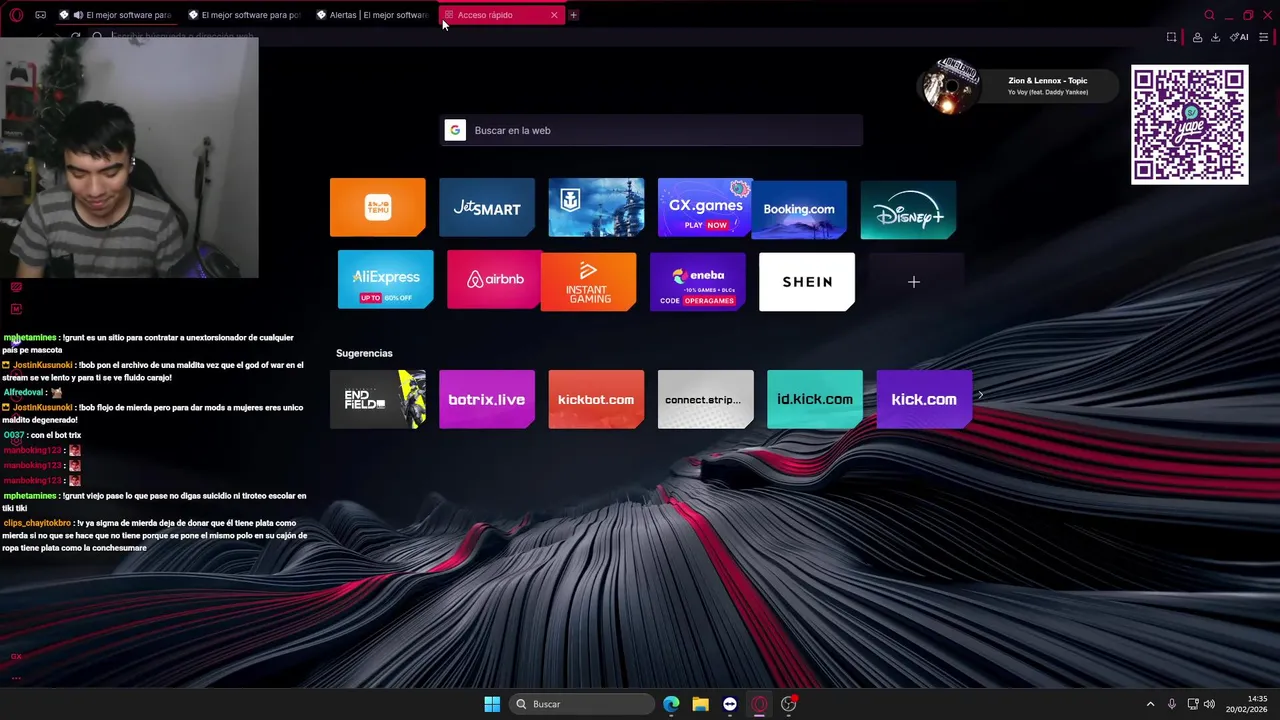Open Opera GX from the taskbar
This screenshot has width=1280, height=720.
tap(759, 704)
